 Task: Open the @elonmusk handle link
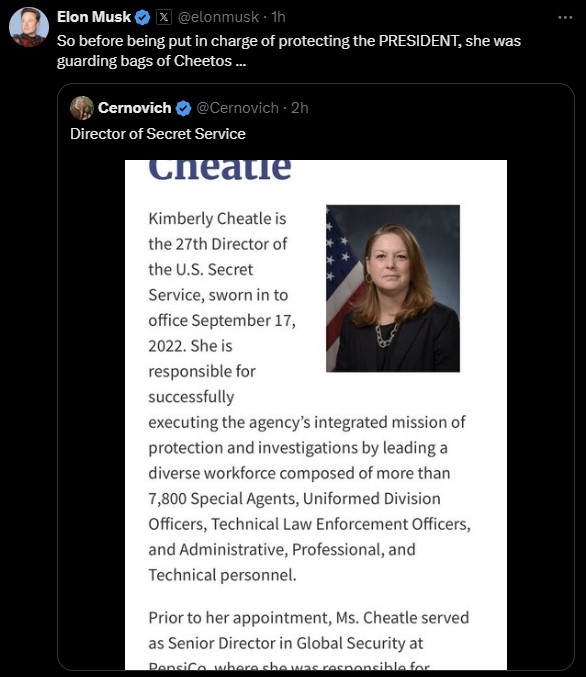(218, 17)
